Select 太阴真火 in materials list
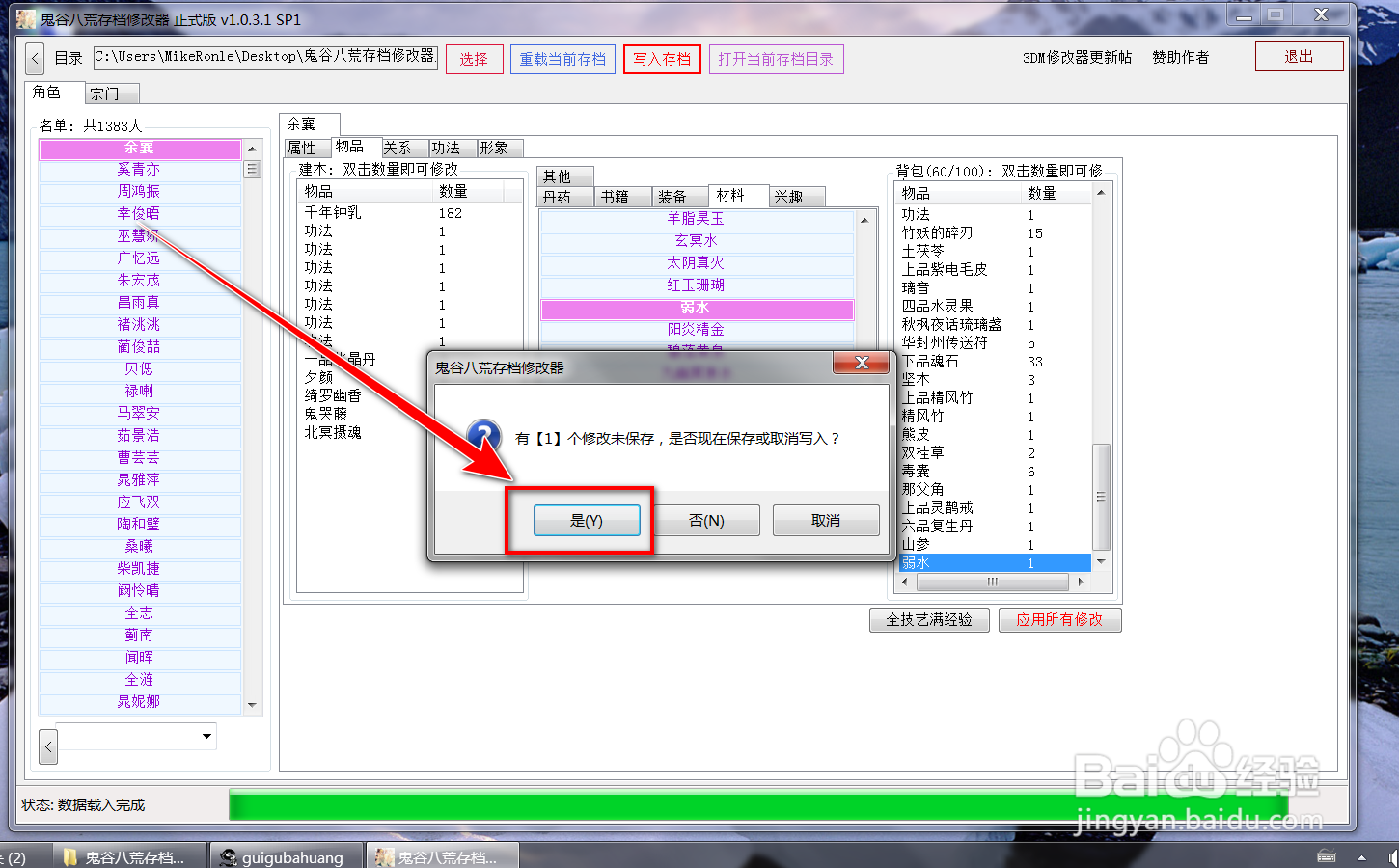 [x=696, y=263]
